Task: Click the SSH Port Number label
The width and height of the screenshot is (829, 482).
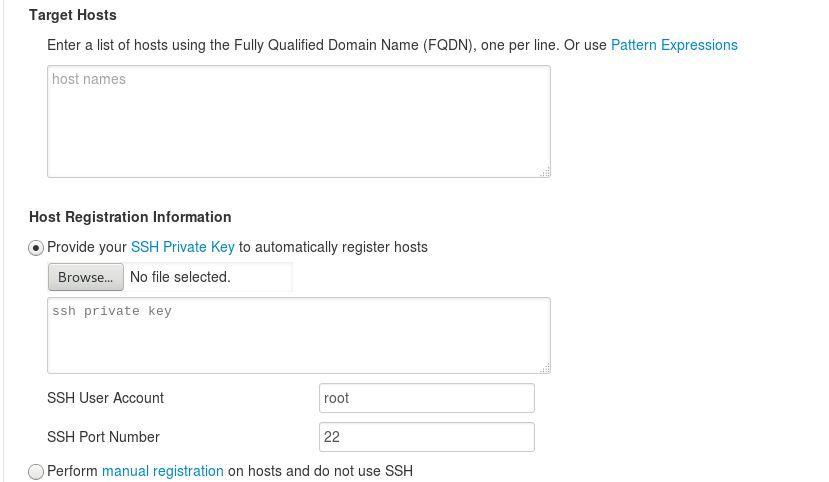Action: tap(103, 437)
